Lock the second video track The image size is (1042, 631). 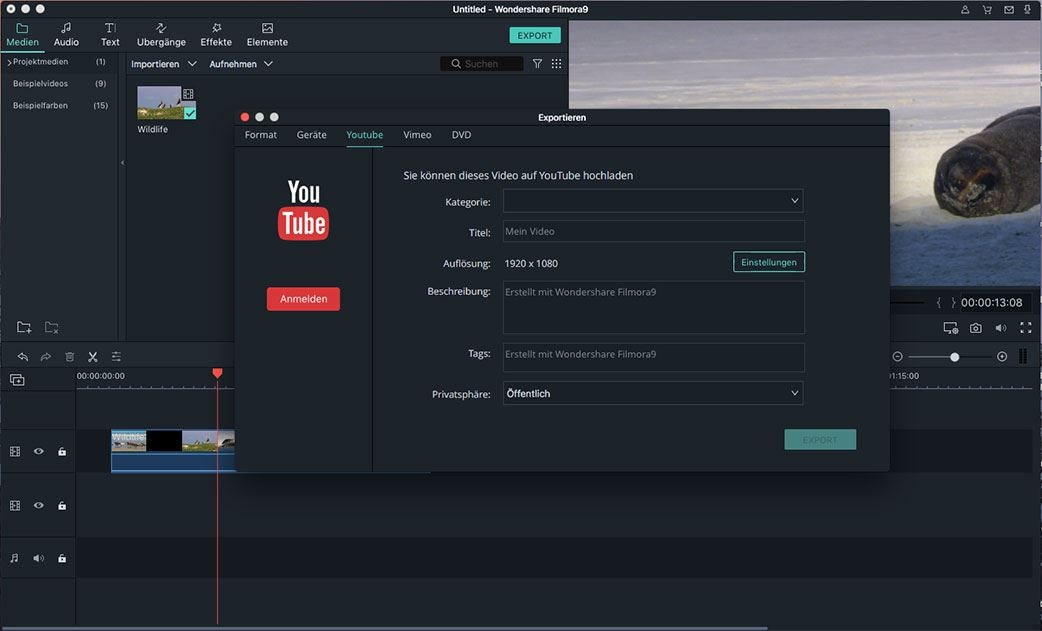coord(62,505)
